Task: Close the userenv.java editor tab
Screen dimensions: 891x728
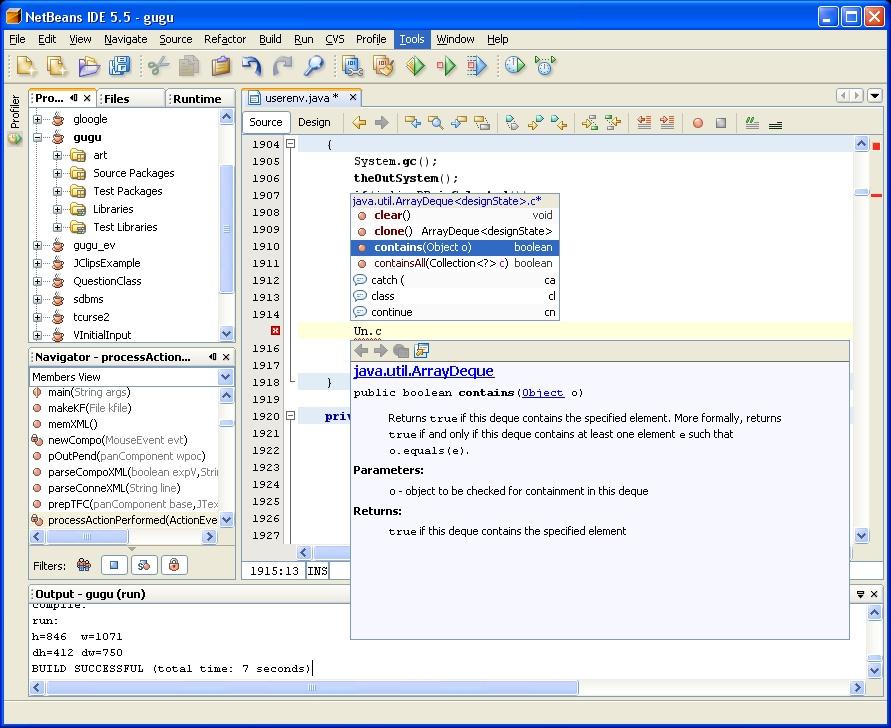Action: click(x=353, y=98)
